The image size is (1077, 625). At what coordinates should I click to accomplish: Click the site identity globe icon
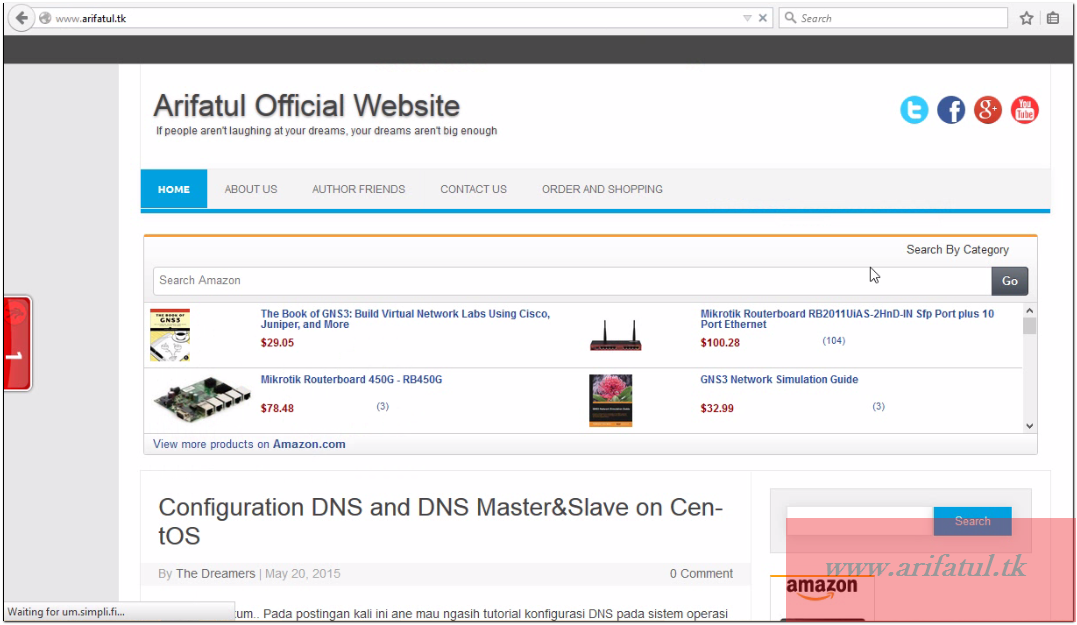[45, 19]
